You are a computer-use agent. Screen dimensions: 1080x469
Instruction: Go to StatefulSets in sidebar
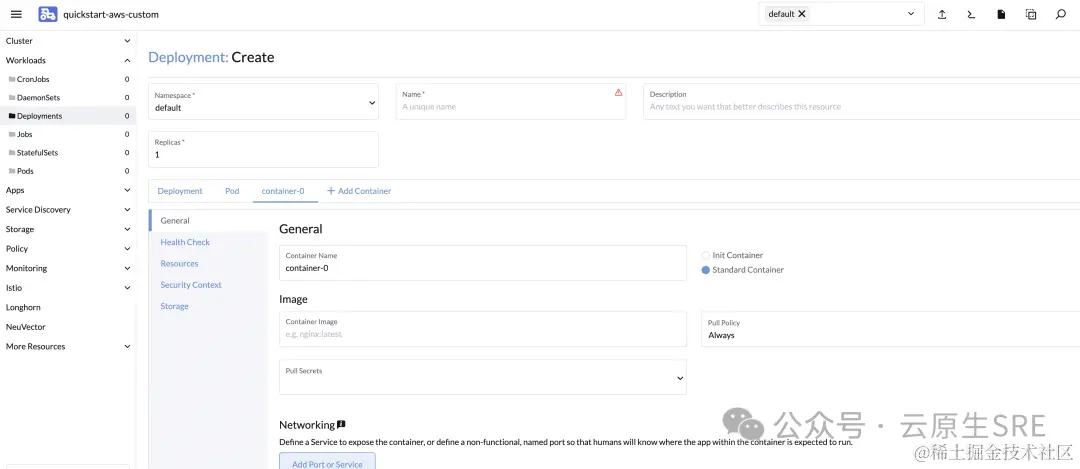click(68, 153)
